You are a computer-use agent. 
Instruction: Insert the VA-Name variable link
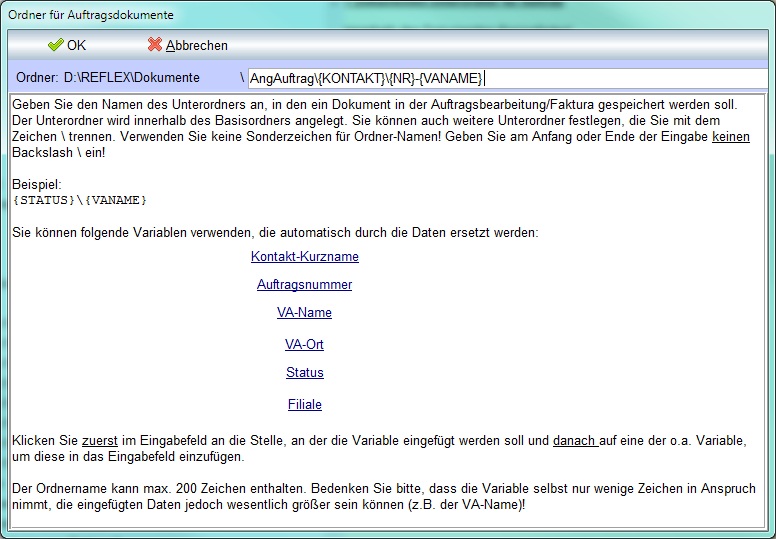(x=304, y=312)
